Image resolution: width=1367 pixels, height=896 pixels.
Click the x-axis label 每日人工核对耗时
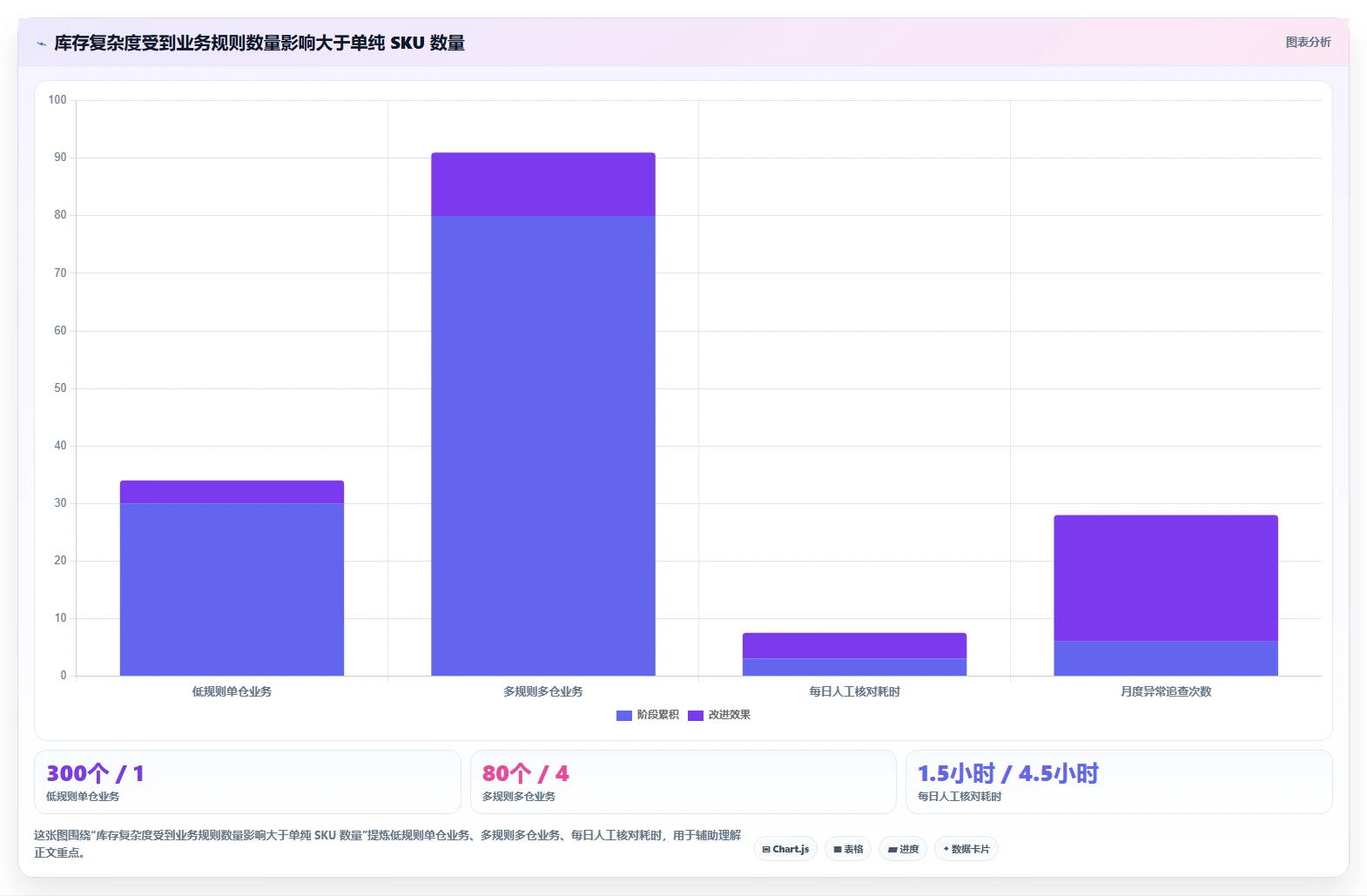click(x=854, y=691)
